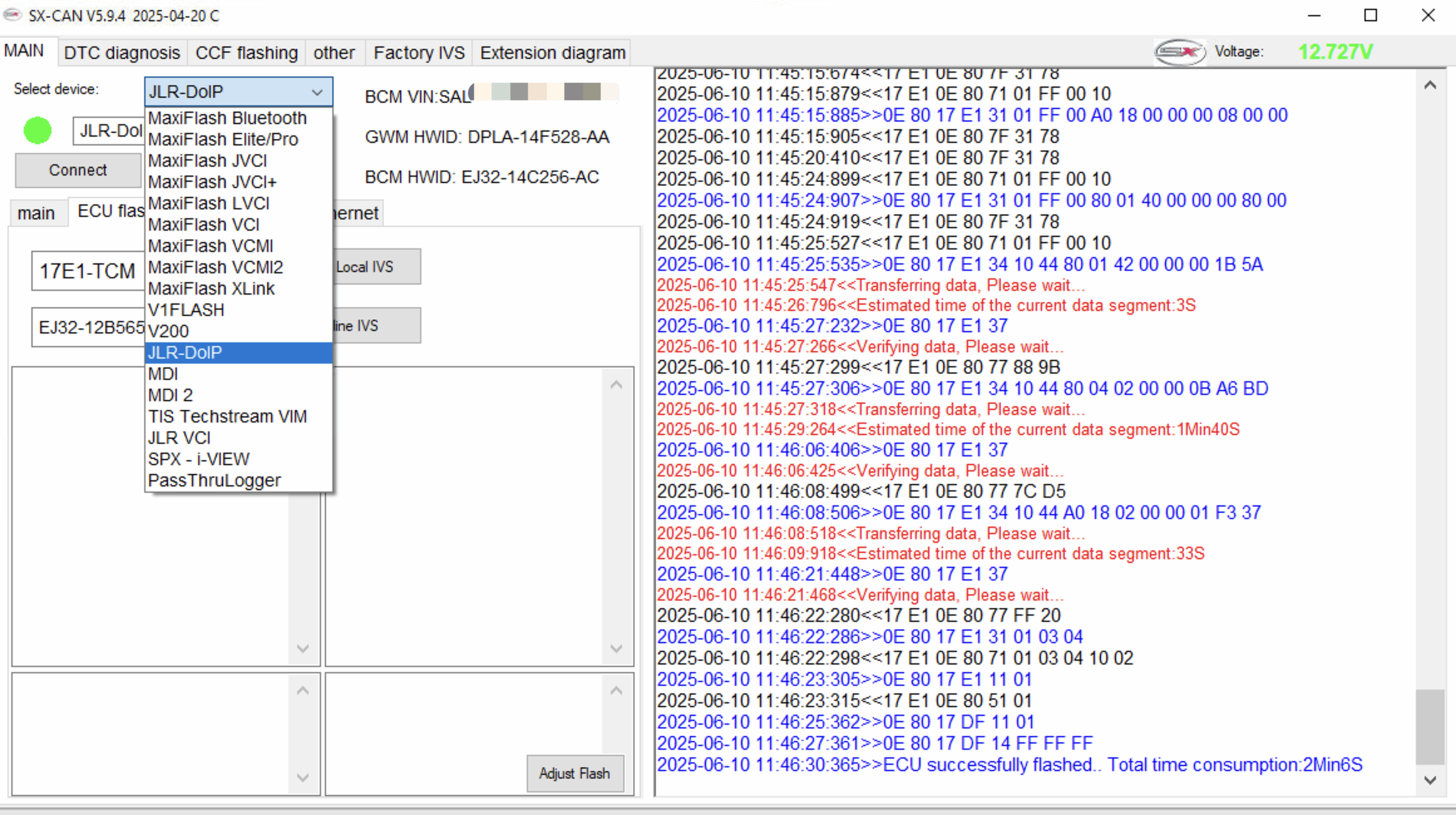Viewport: 1456px width, 815px height.
Task: Open the Select device combo box arrow
Action: [317, 92]
